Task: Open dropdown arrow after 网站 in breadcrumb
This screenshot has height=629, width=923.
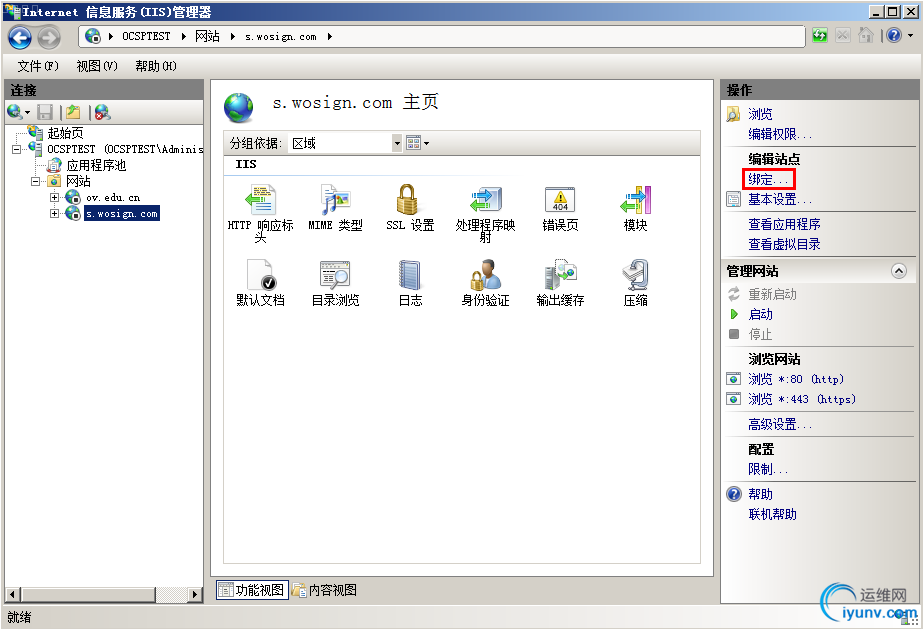Action: [x=233, y=36]
